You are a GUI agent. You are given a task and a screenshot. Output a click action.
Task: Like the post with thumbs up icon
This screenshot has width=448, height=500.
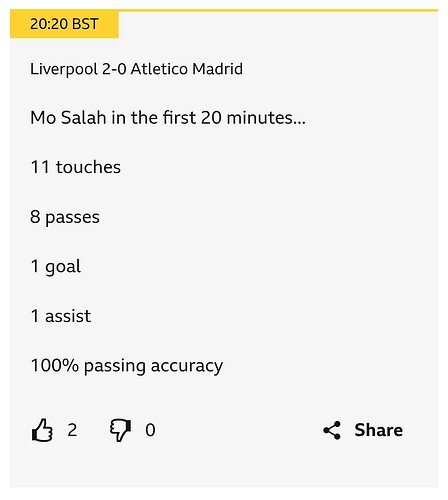(42, 430)
